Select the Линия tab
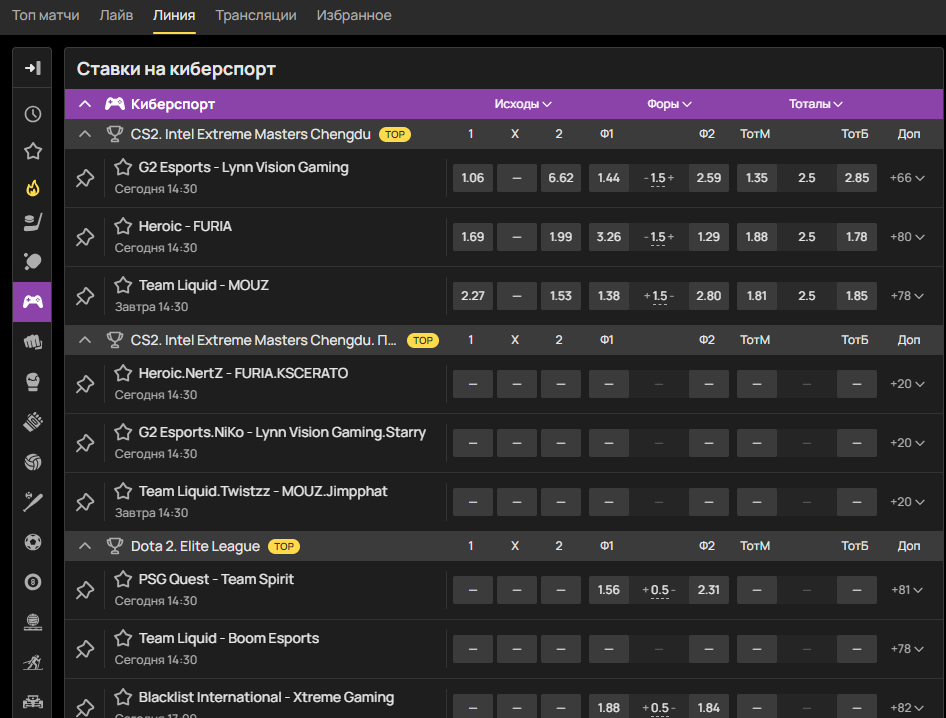The width and height of the screenshot is (946, 718). point(174,15)
